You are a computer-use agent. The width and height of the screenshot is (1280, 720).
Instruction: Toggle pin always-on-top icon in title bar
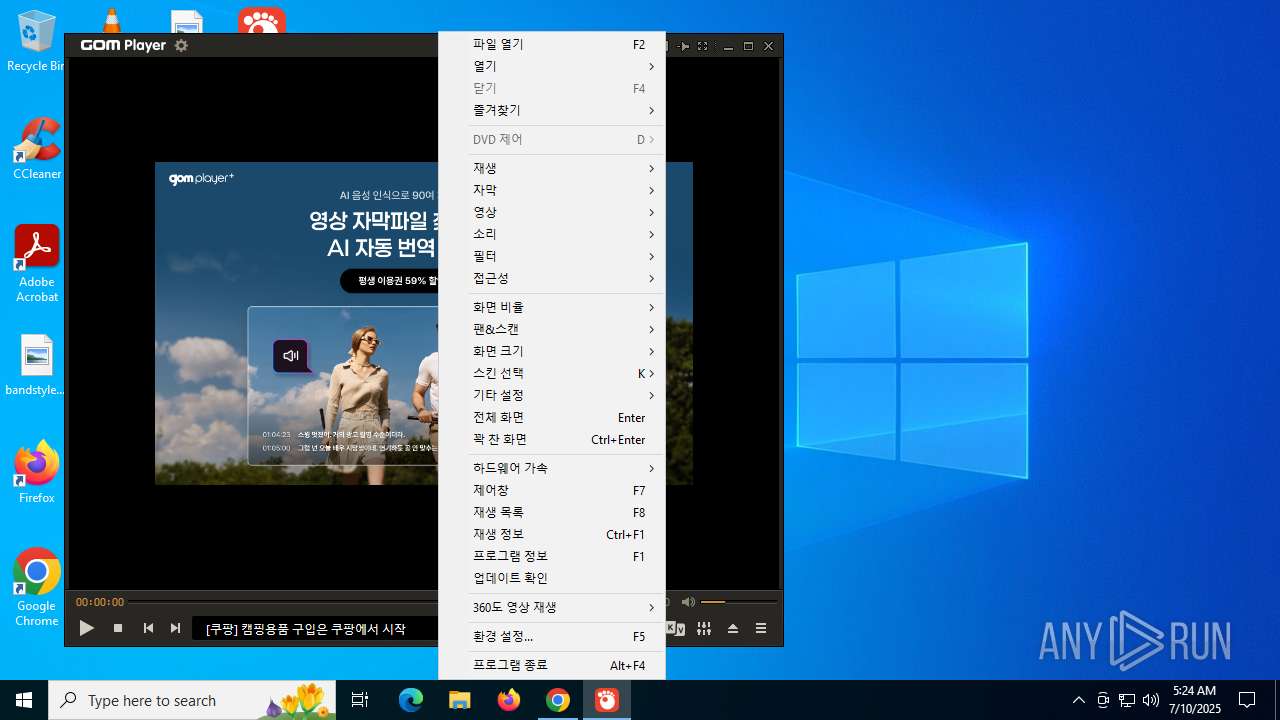pos(684,46)
